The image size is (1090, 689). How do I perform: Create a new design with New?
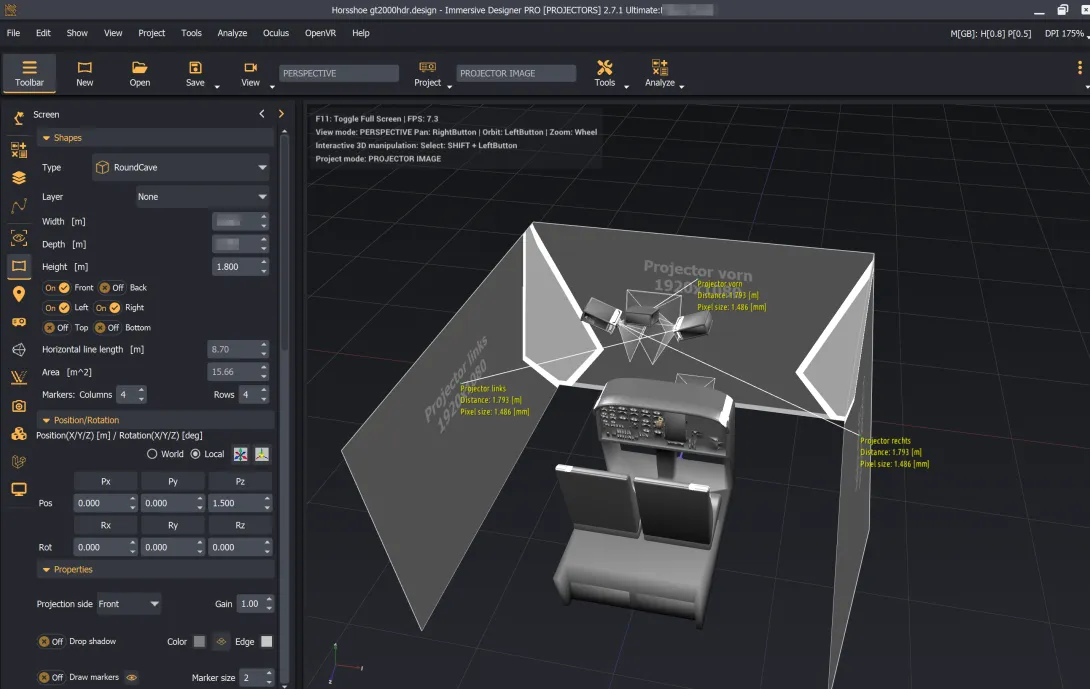(85, 73)
